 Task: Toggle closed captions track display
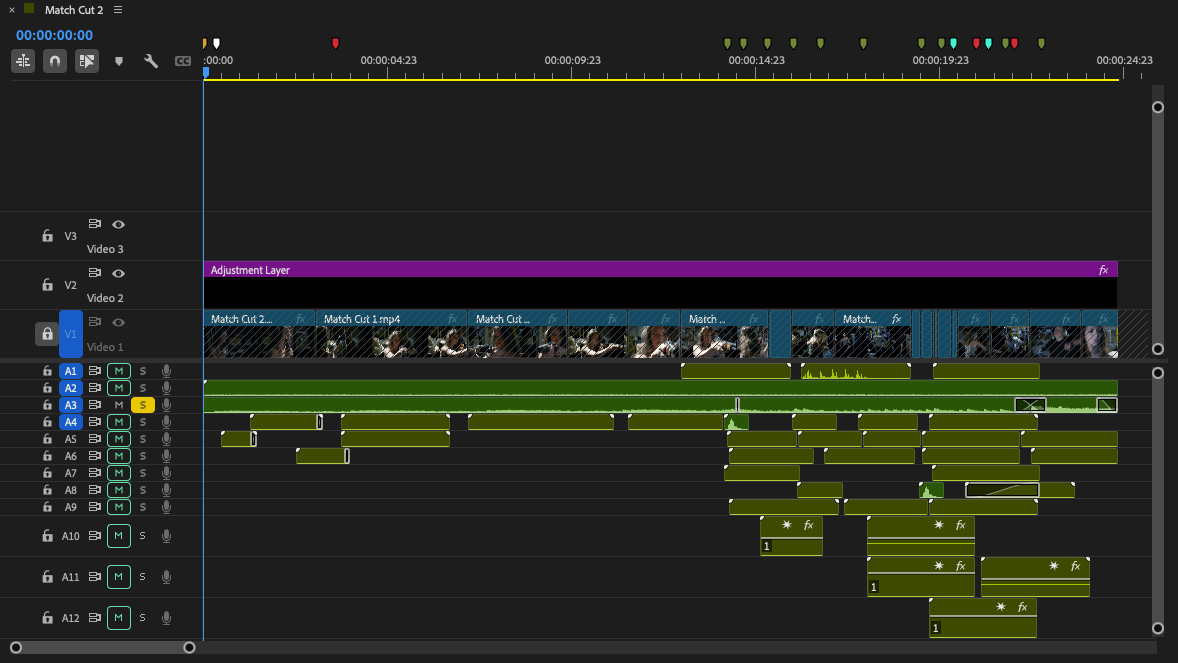(x=183, y=61)
